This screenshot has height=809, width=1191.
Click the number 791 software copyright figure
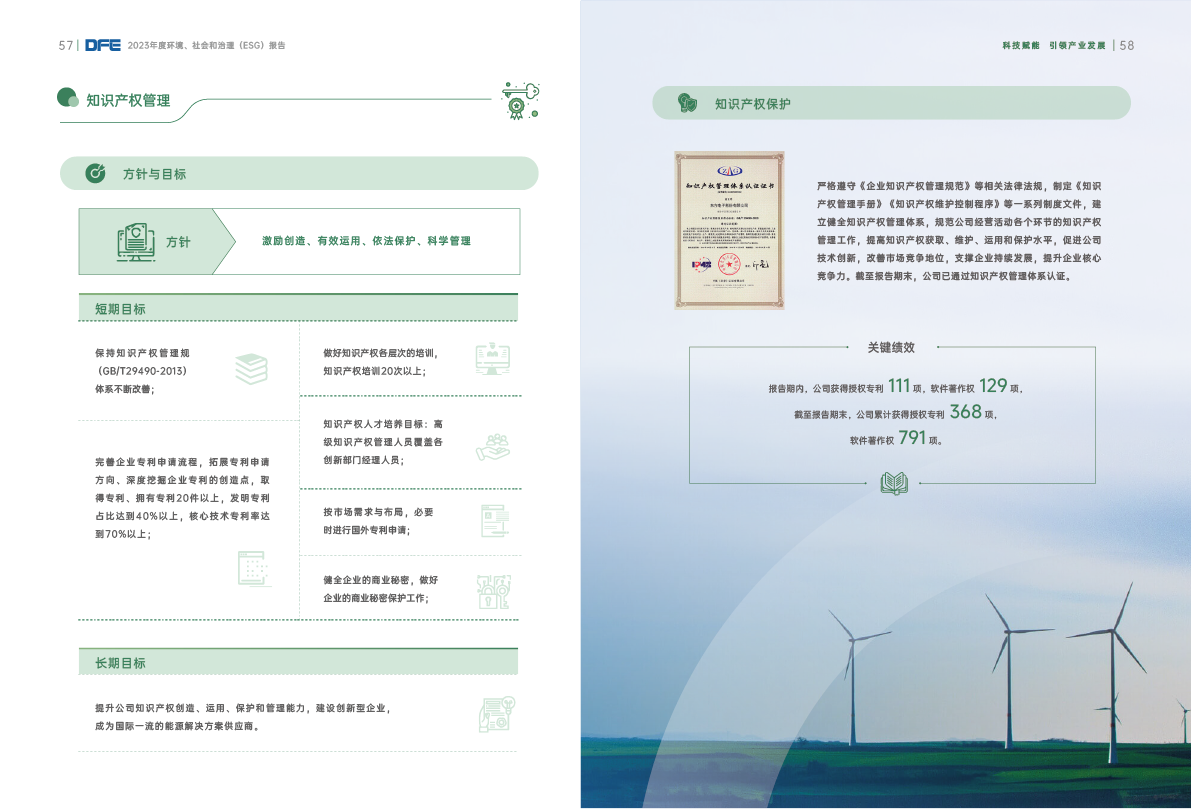pyautogui.click(x=911, y=438)
